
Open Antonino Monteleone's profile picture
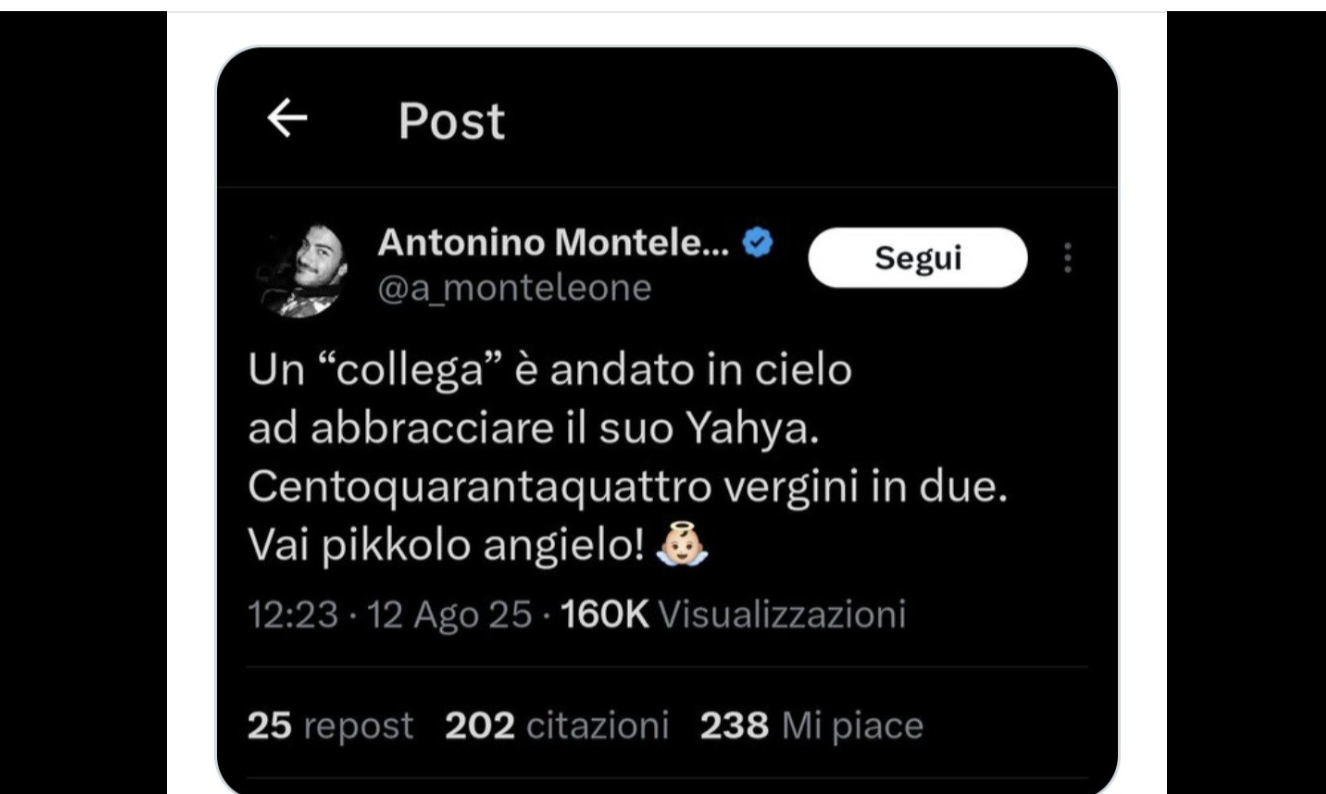click(x=302, y=270)
